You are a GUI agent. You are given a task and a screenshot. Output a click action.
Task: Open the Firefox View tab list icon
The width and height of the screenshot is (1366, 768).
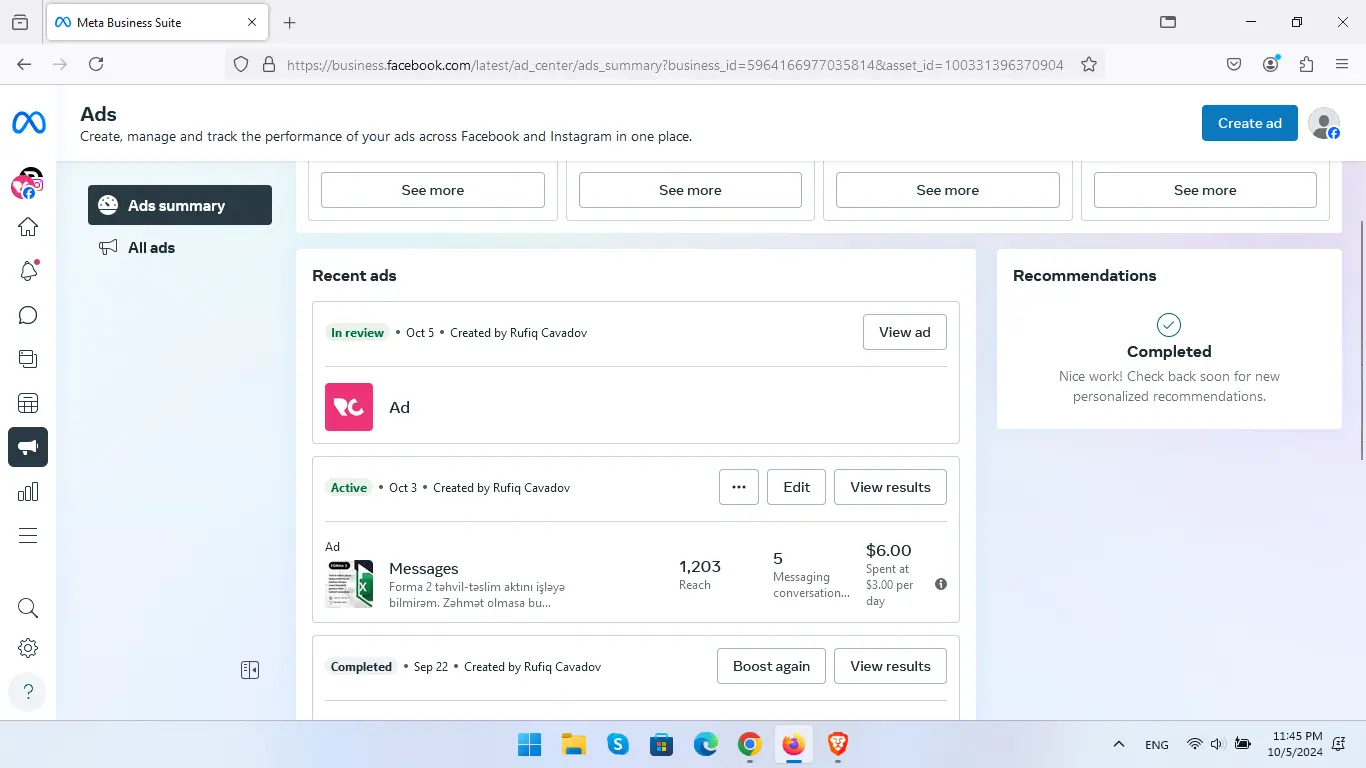point(20,22)
